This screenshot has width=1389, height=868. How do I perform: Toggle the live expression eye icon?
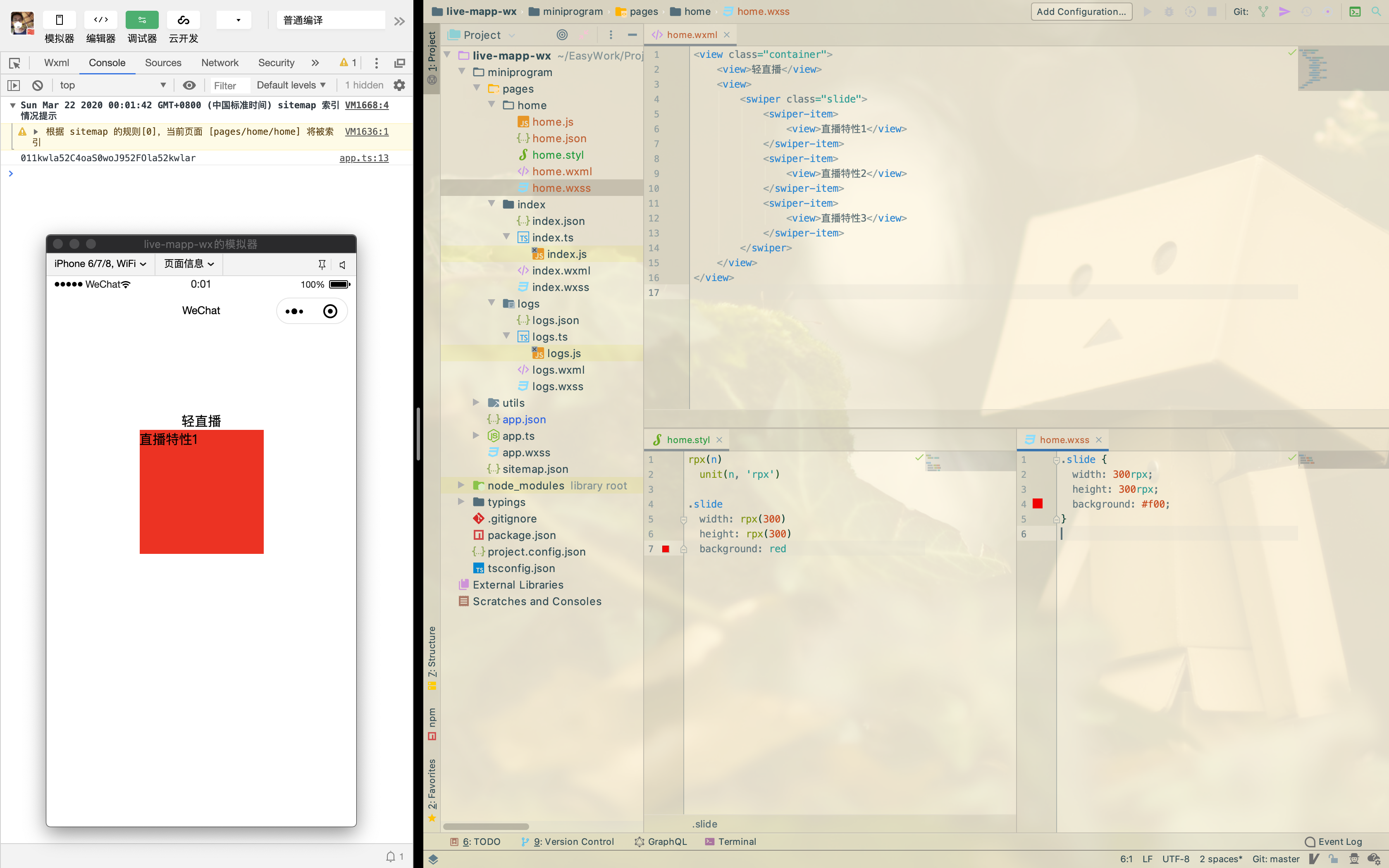(x=189, y=86)
